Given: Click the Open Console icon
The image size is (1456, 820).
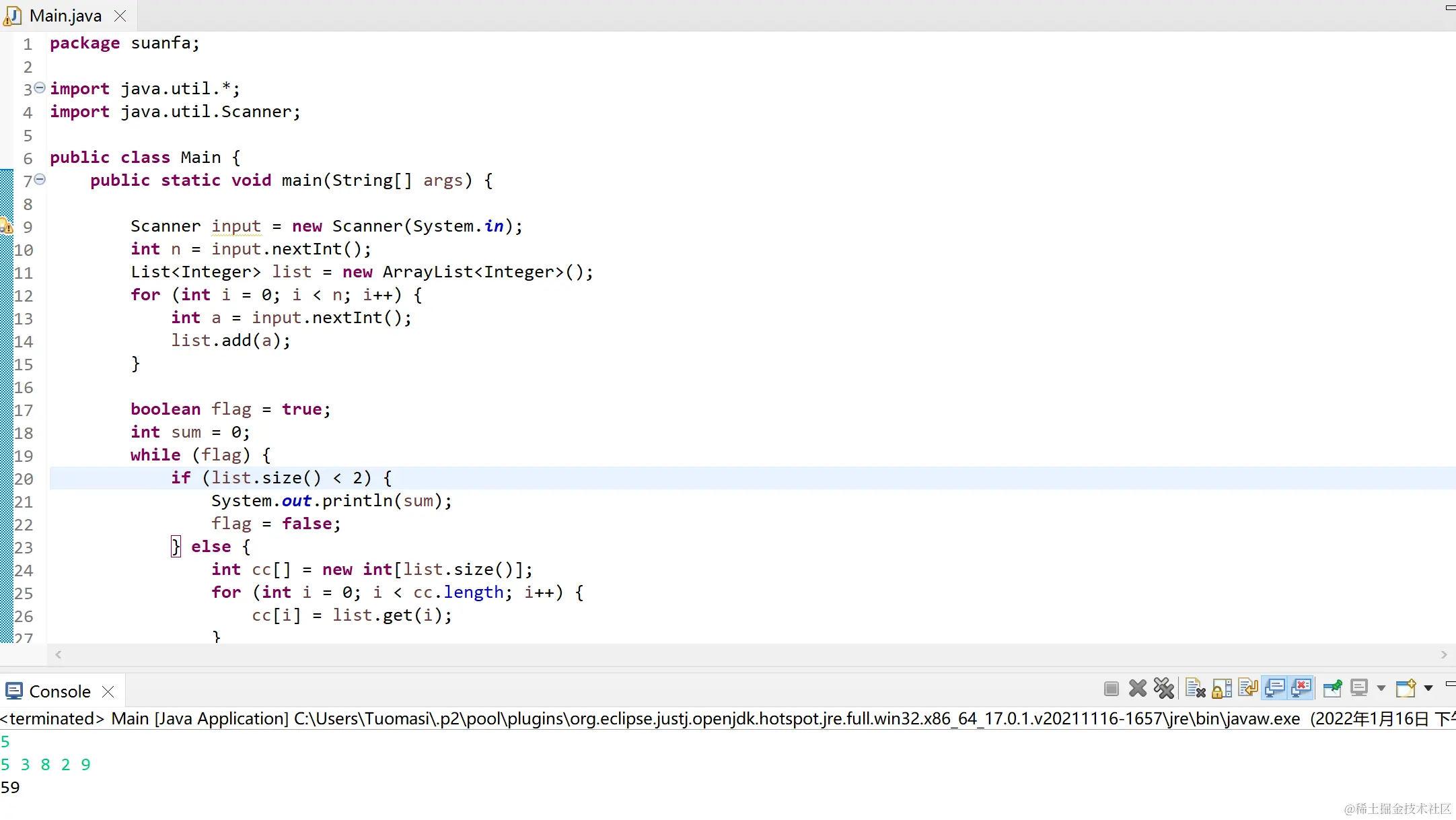Looking at the screenshot, I should click(x=1406, y=689).
